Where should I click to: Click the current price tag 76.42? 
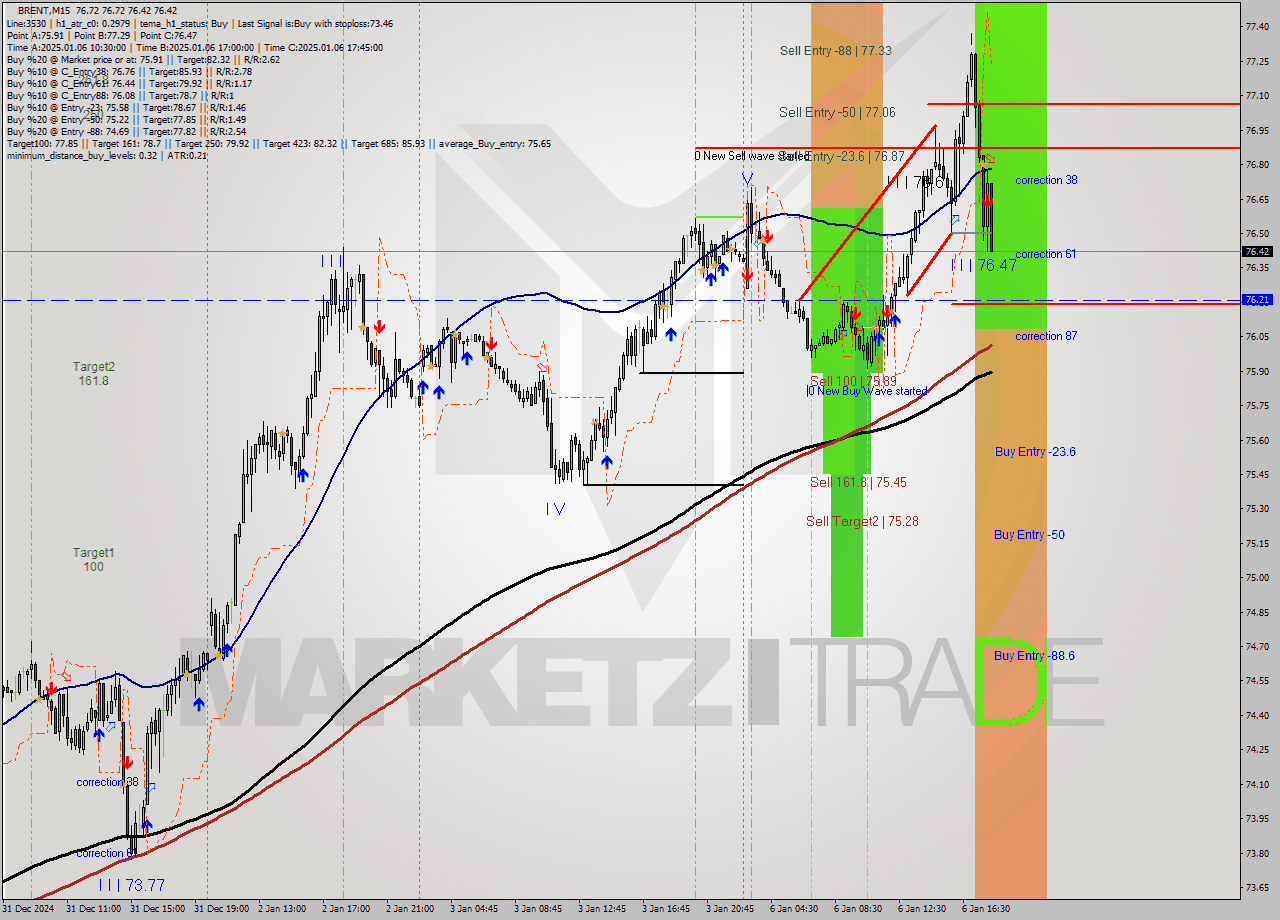(x=1257, y=252)
